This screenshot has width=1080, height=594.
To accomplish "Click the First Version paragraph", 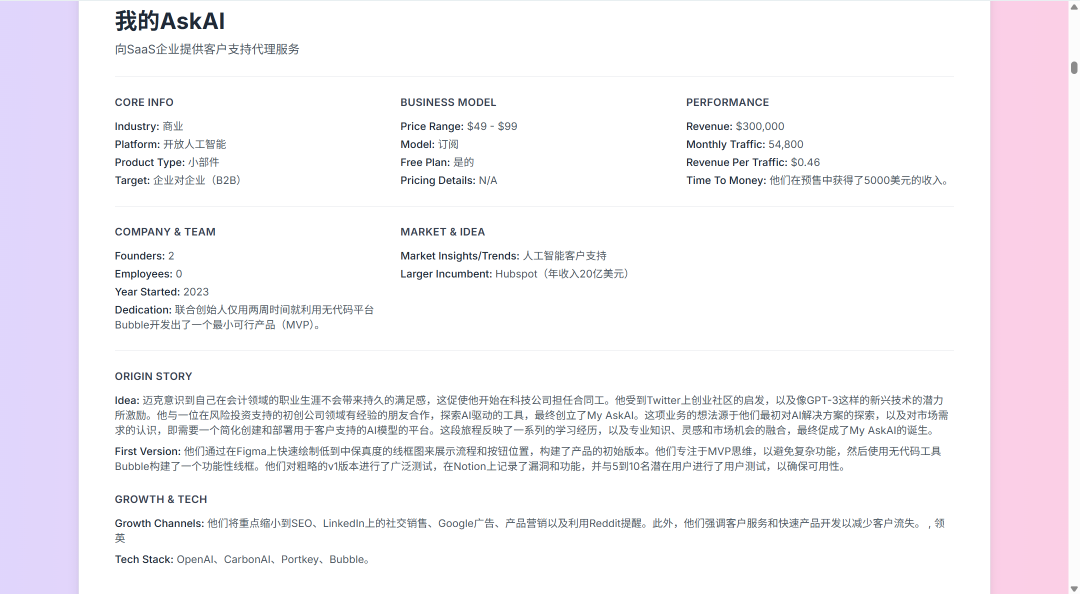I will point(528,459).
